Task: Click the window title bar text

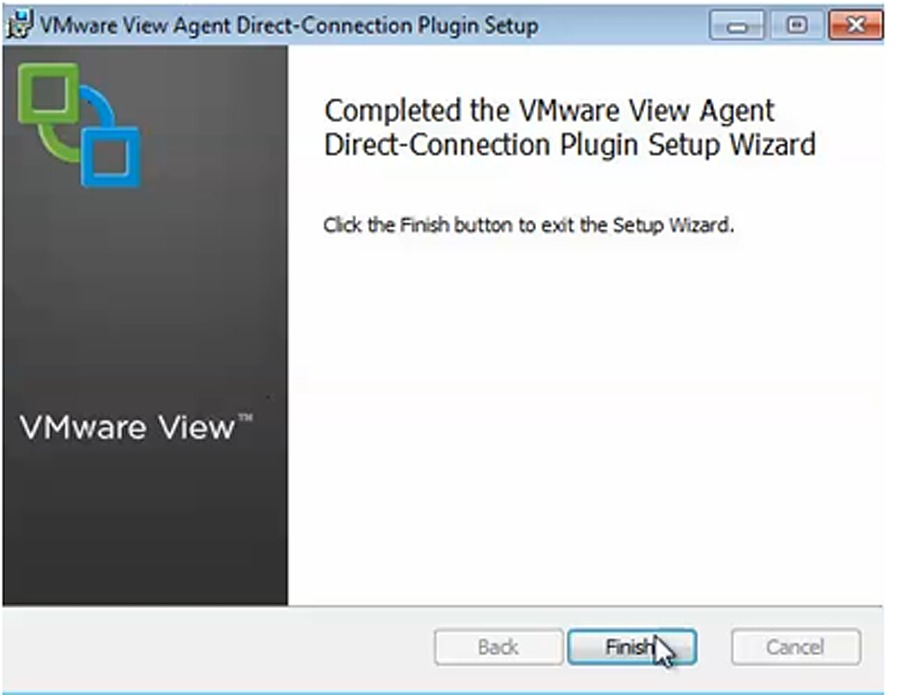Action: [x=289, y=26]
